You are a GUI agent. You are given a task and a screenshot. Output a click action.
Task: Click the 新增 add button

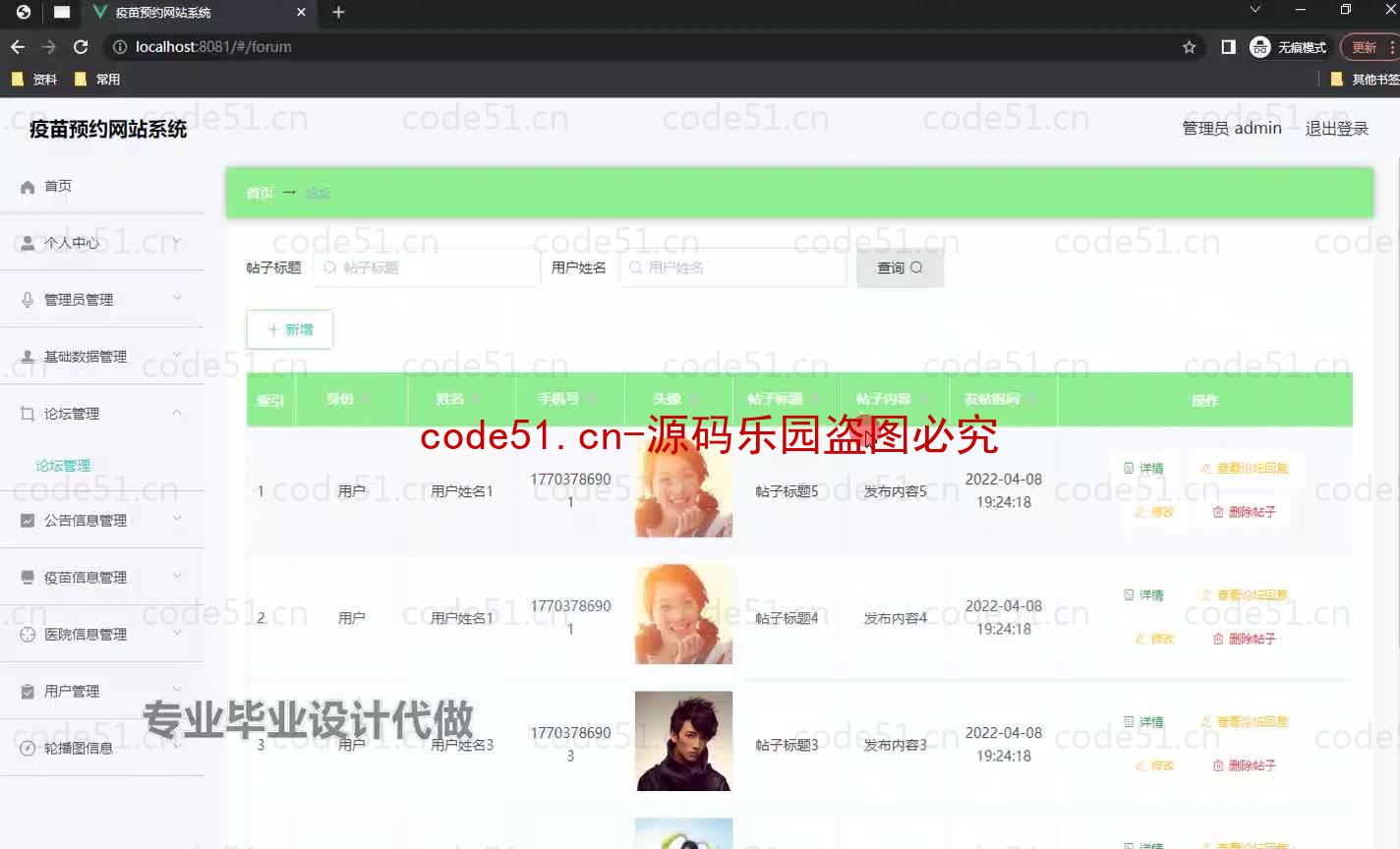[x=290, y=329]
